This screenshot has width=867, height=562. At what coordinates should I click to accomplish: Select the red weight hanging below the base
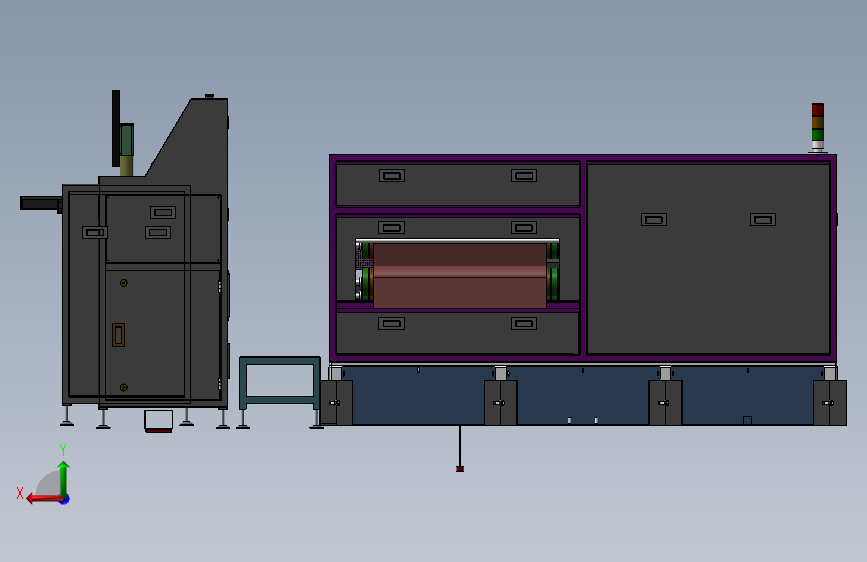coord(460,469)
